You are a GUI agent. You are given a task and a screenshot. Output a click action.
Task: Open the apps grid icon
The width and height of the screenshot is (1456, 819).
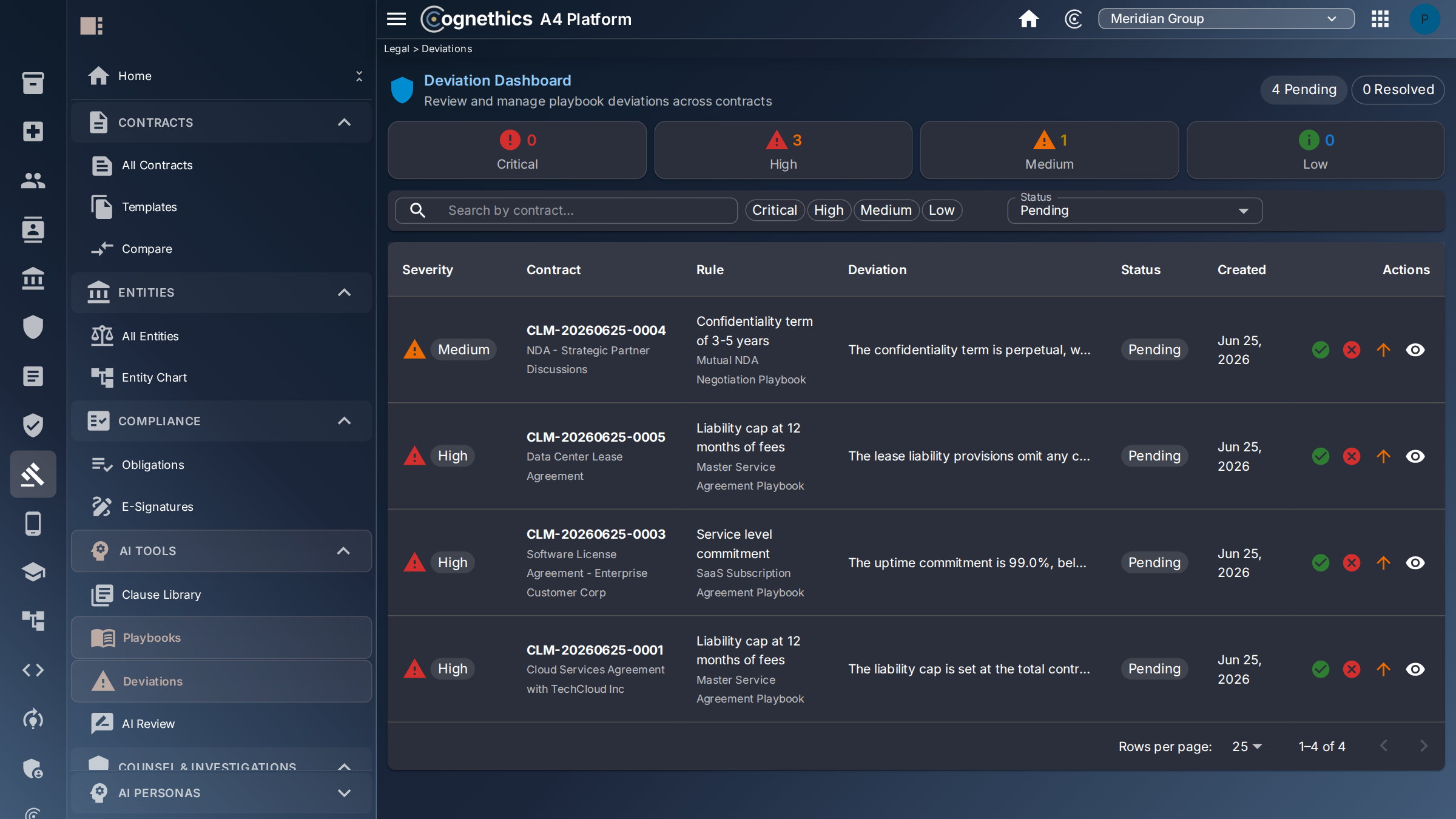(x=1380, y=19)
